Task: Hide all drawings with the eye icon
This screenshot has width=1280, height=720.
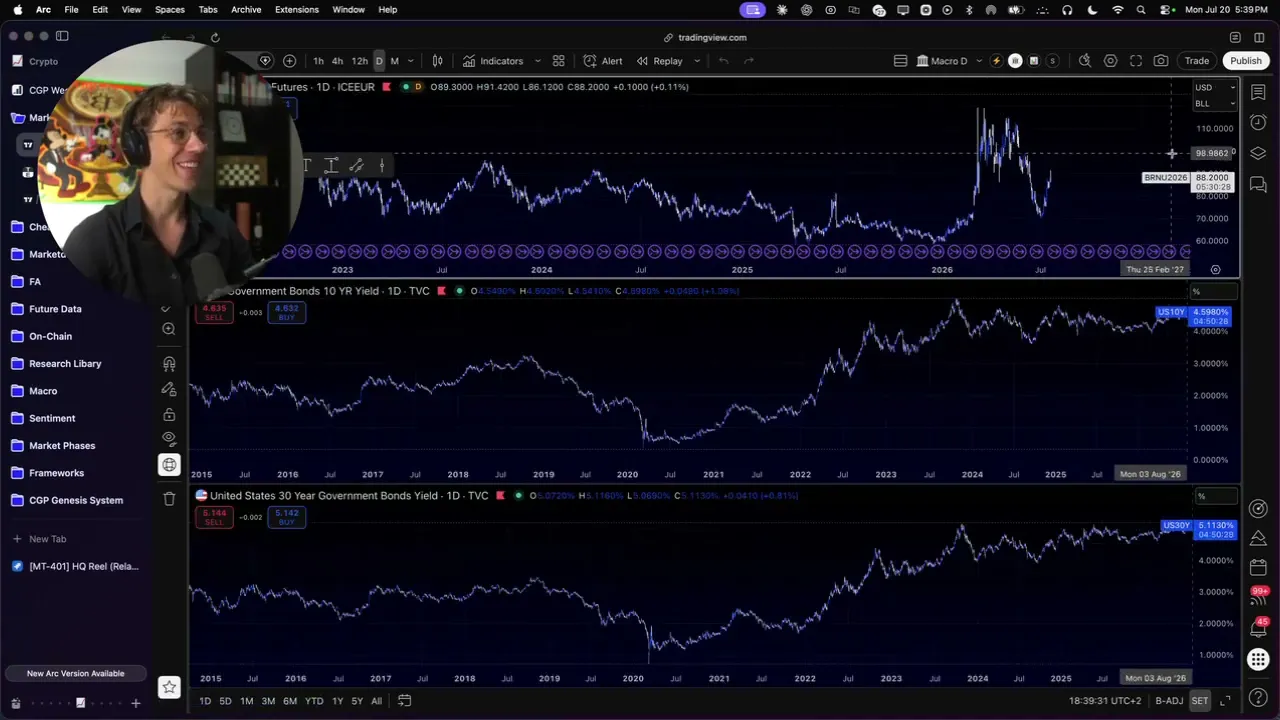Action: pyautogui.click(x=169, y=439)
